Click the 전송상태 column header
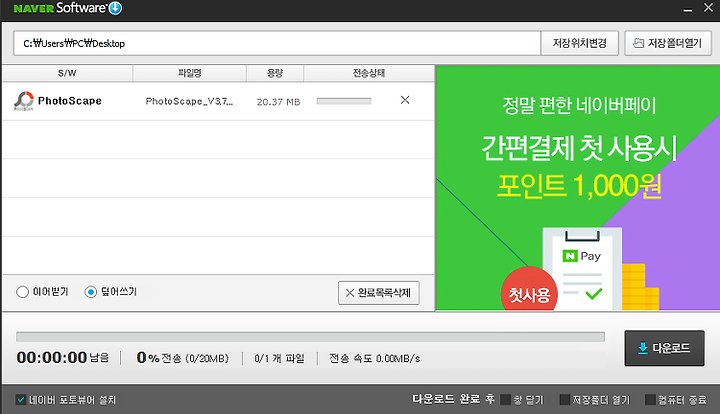 (369, 73)
